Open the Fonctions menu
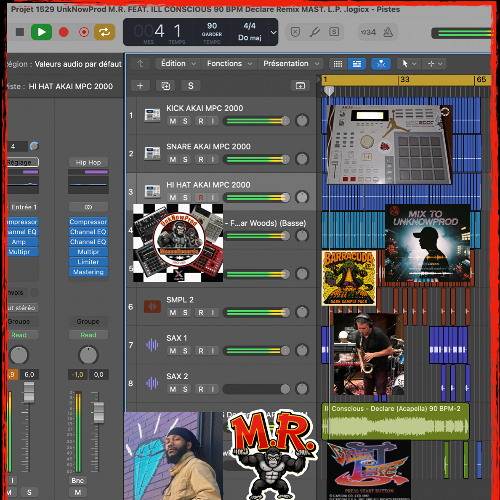Image resolution: width=500 pixels, height=500 pixels. tap(229, 63)
